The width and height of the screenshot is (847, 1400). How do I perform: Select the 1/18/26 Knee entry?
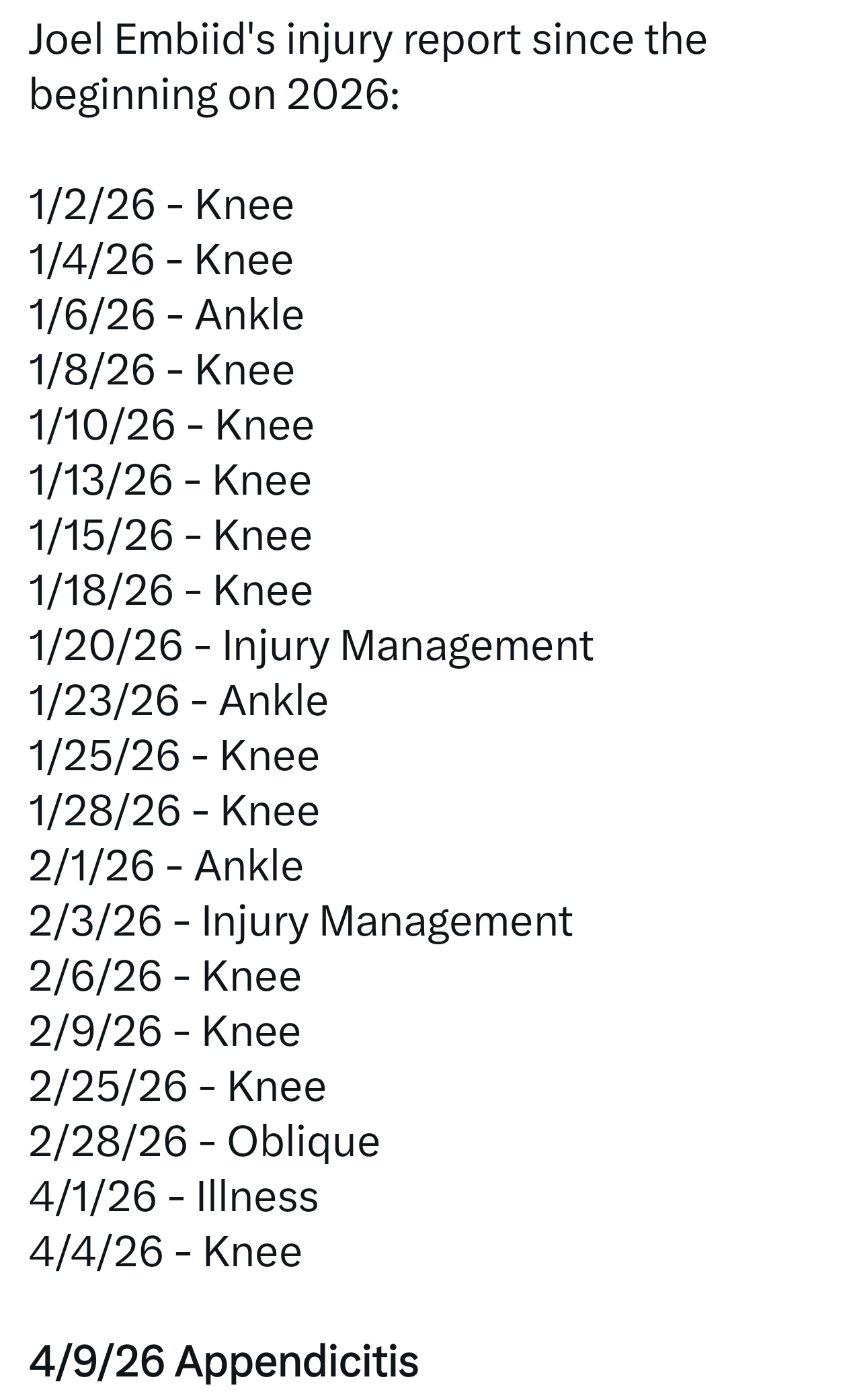click(171, 590)
